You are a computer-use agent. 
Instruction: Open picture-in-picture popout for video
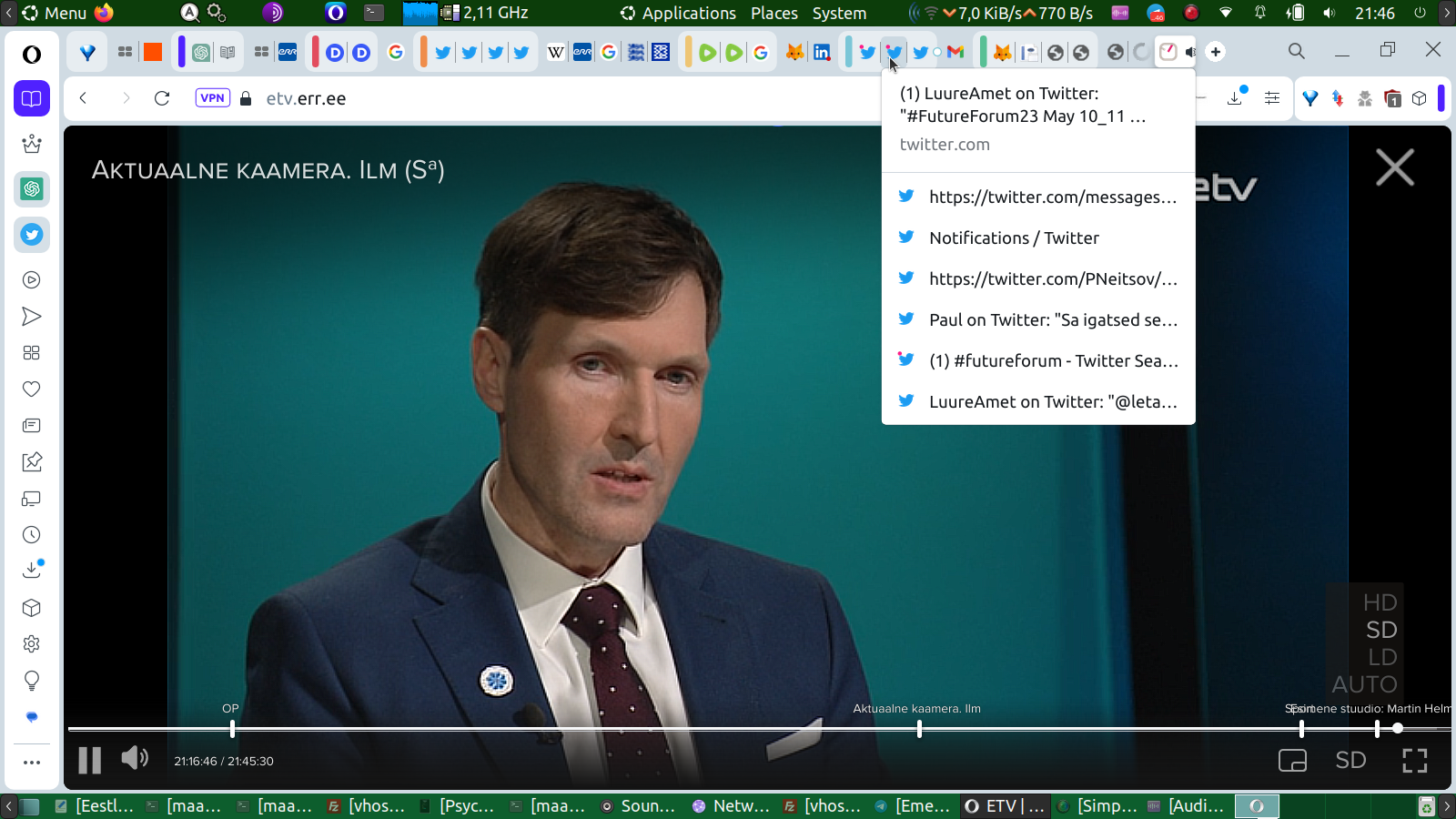click(1292, 761)
